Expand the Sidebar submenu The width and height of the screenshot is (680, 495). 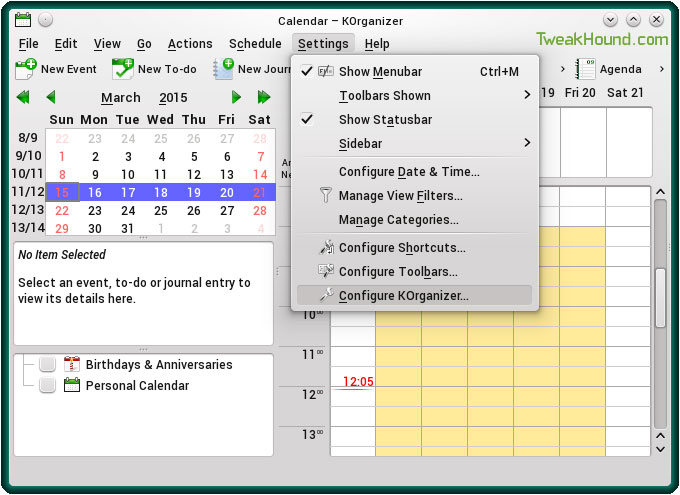pyautogui.click(x=414, y=143)
